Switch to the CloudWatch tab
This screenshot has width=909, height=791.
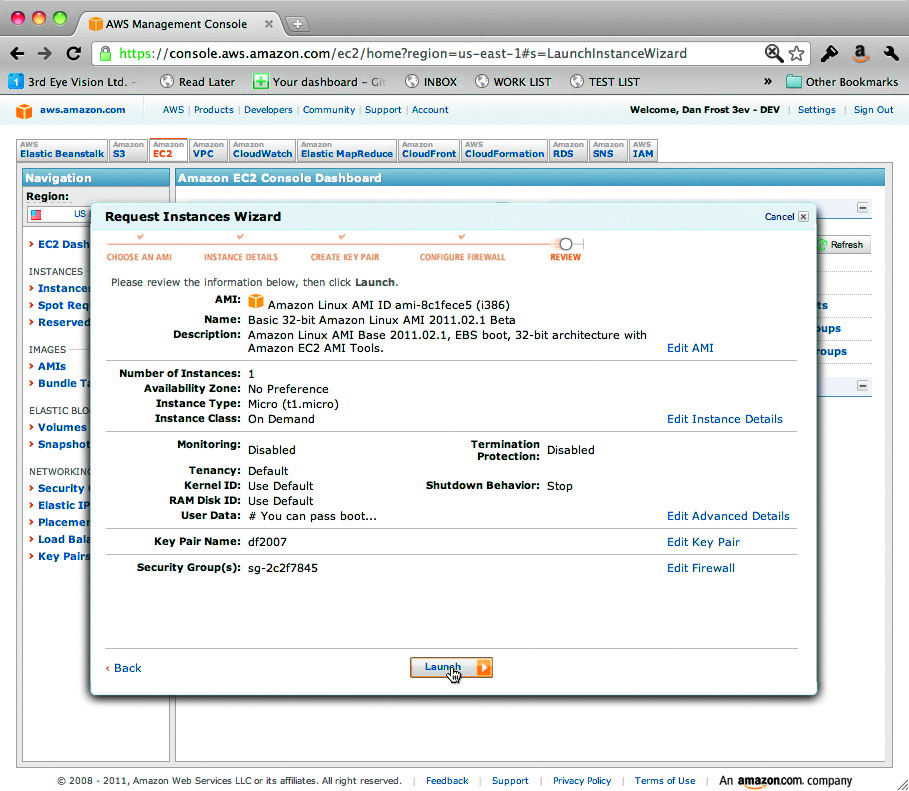(262, 150)
